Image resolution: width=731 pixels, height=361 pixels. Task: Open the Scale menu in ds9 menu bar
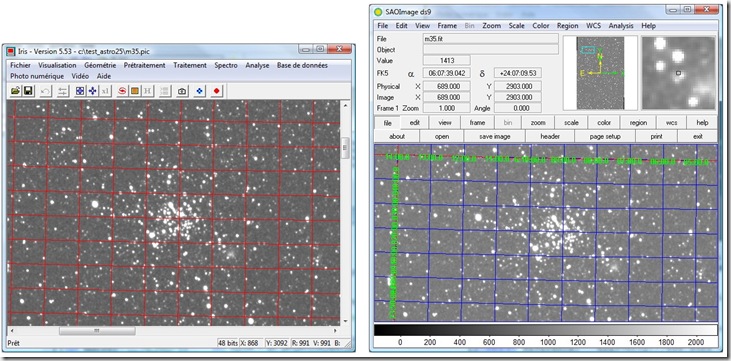pyautogui.click(x=517, y=26)
